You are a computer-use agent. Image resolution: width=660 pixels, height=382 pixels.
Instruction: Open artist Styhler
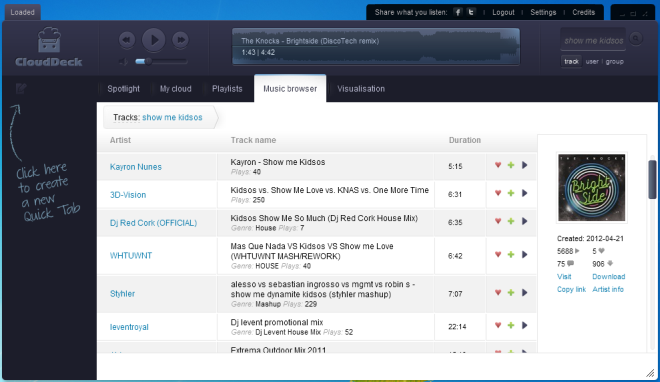[122, 294]
